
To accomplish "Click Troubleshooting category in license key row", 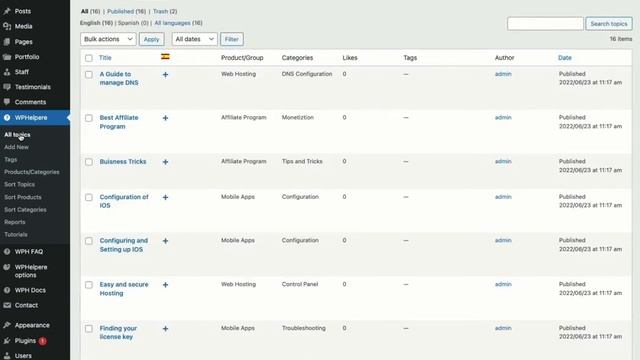I will 304,328.
